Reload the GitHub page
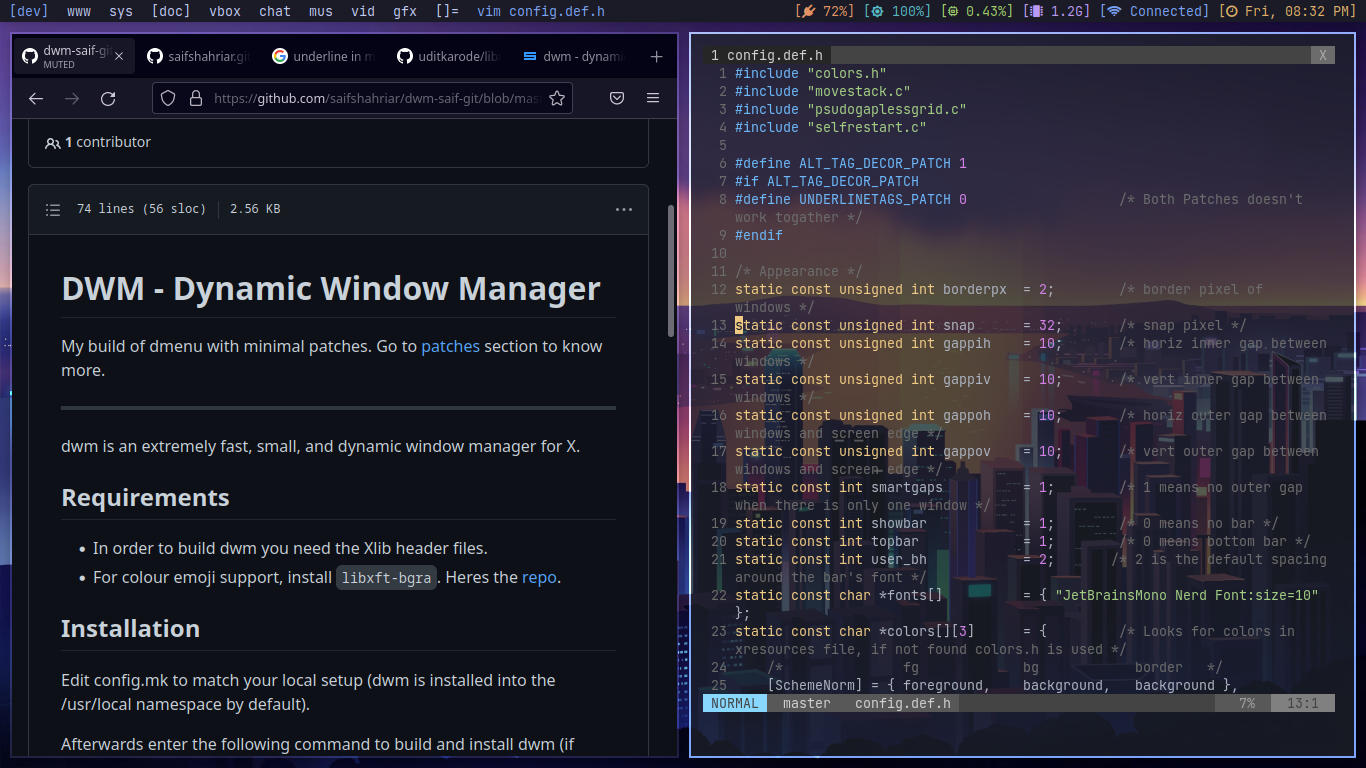Image resolution: width=1366 pixels, height=768 pixels. click(x=108, y=98)
